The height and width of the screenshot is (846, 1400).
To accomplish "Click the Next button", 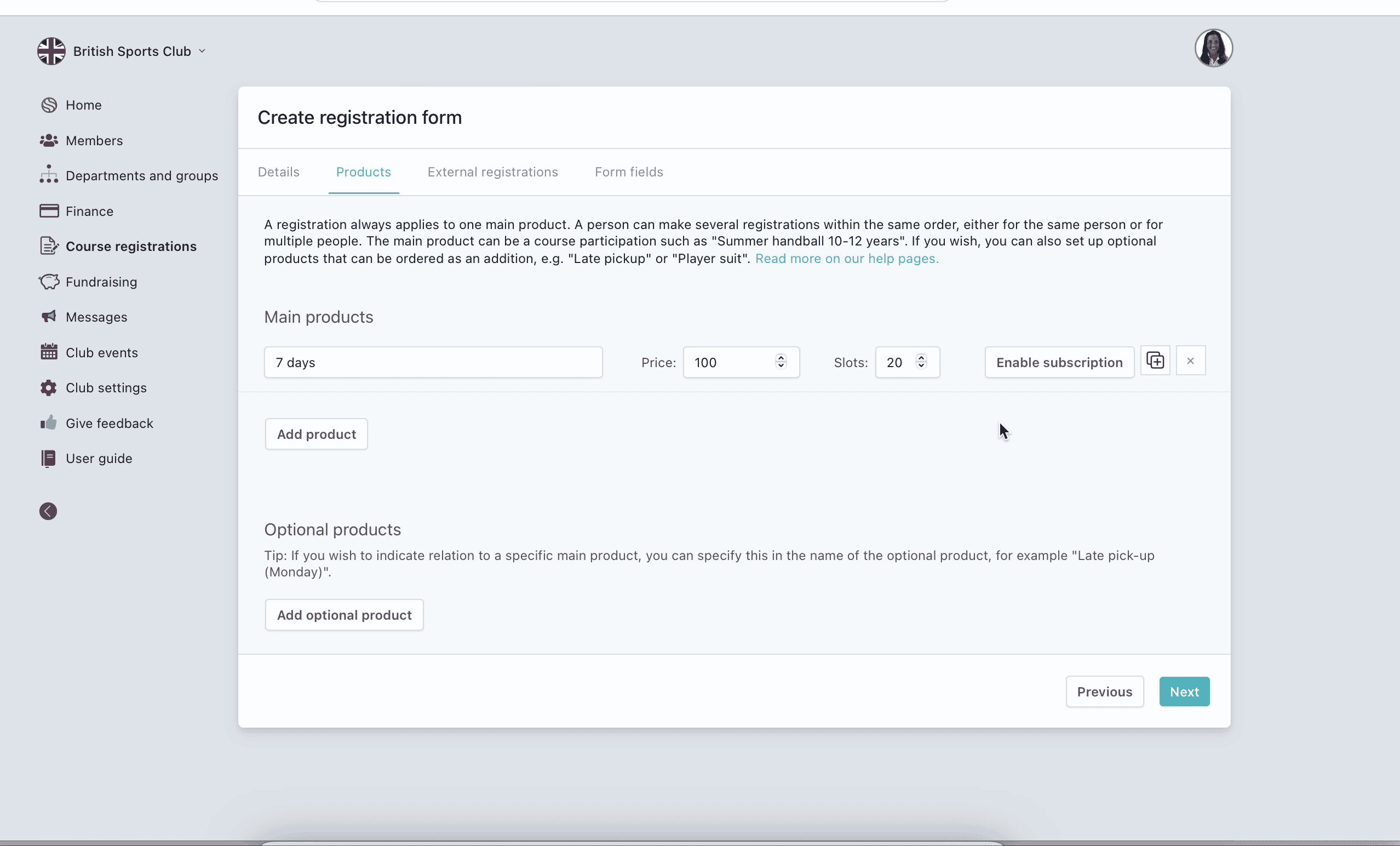I will point(1184,691).
